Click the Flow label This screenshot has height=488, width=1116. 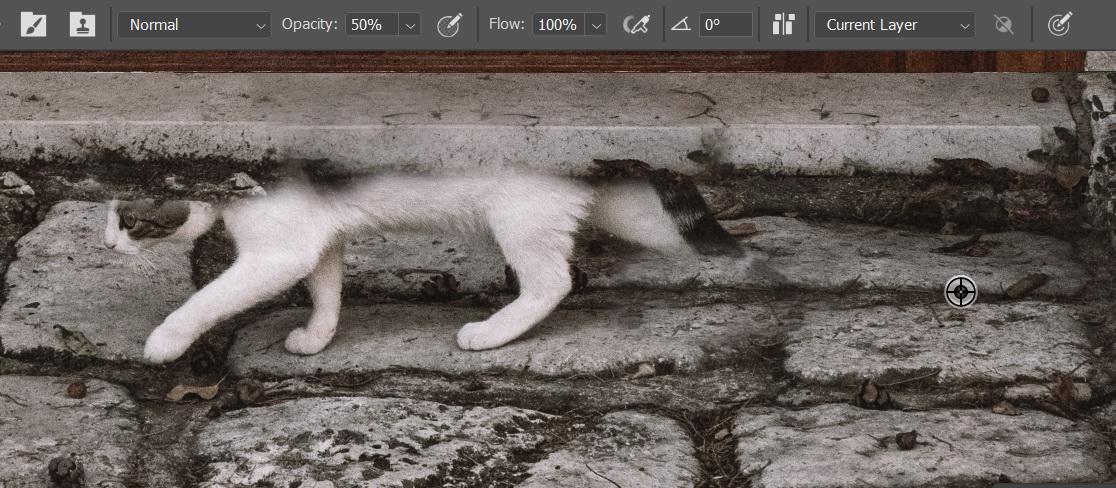506,25
